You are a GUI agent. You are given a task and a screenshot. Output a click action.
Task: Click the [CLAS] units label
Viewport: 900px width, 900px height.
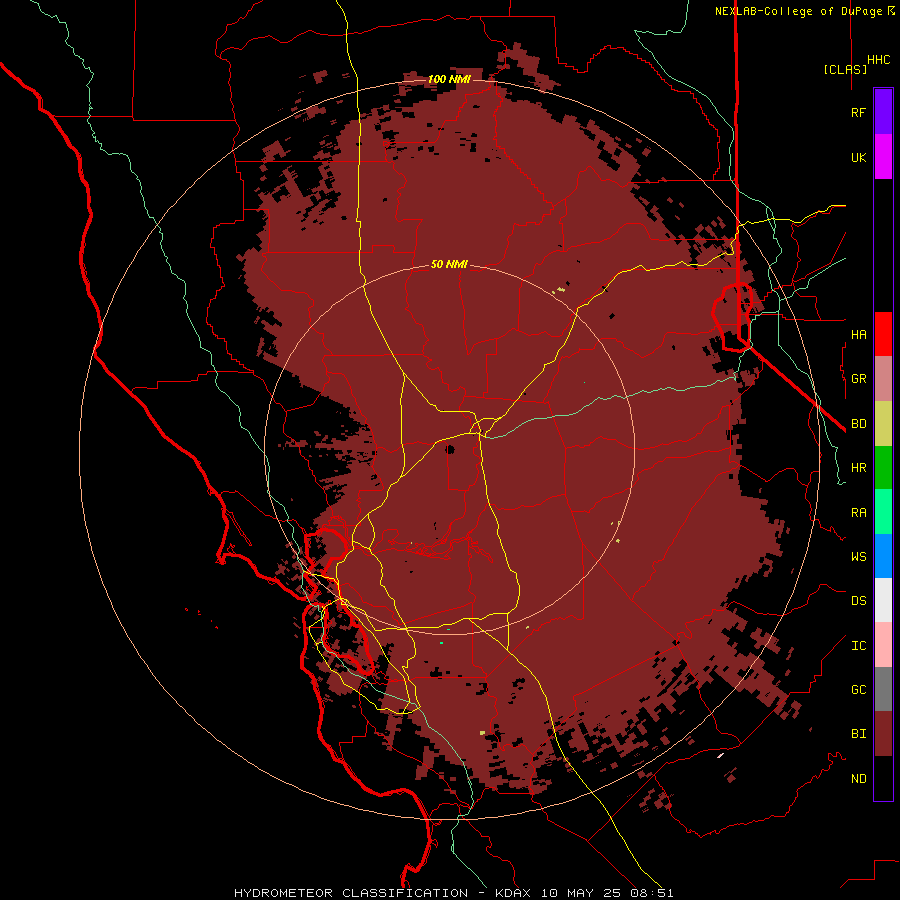(x=845, y=69)
